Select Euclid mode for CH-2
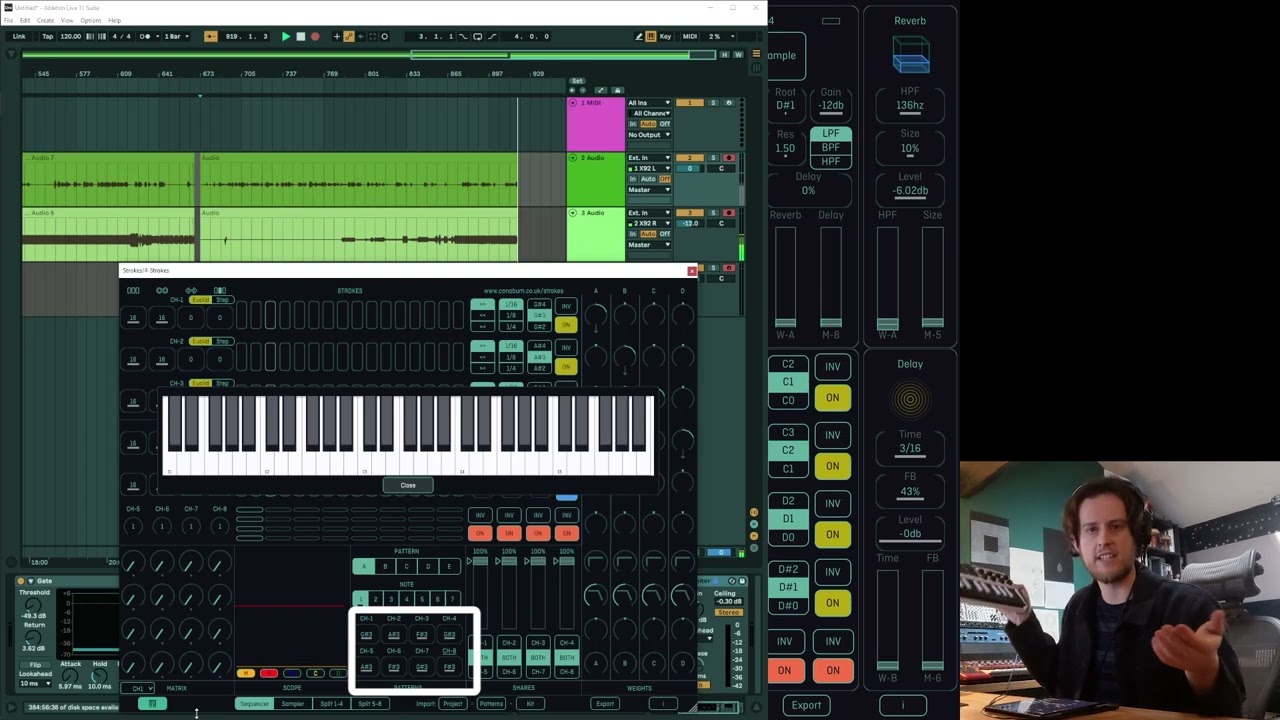The image size is (1280, 720). click(200, 341)
